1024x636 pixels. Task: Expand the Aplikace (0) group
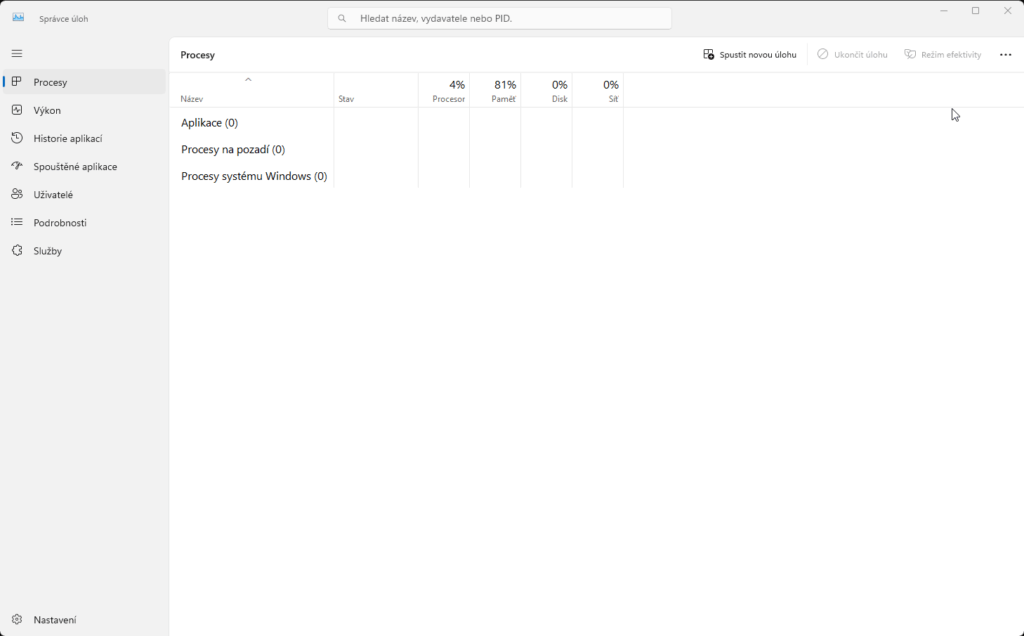click(x=209, y=123)
